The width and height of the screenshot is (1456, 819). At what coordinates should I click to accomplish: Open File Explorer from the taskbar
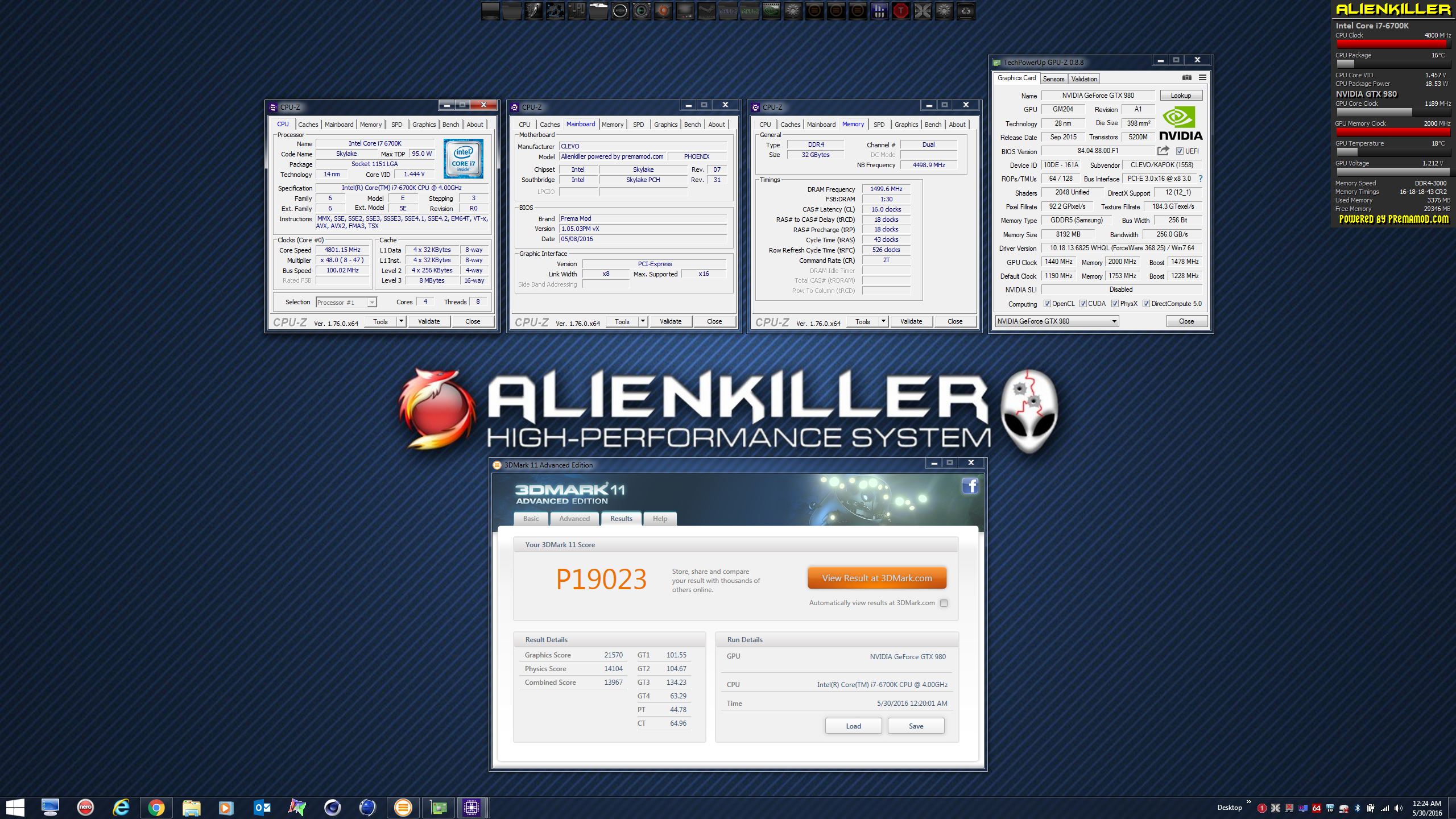point(192,808)
